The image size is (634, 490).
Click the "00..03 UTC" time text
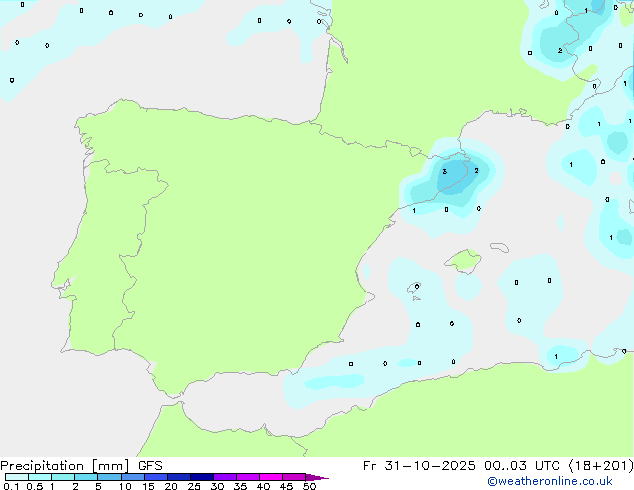click(x=522, y=466)
